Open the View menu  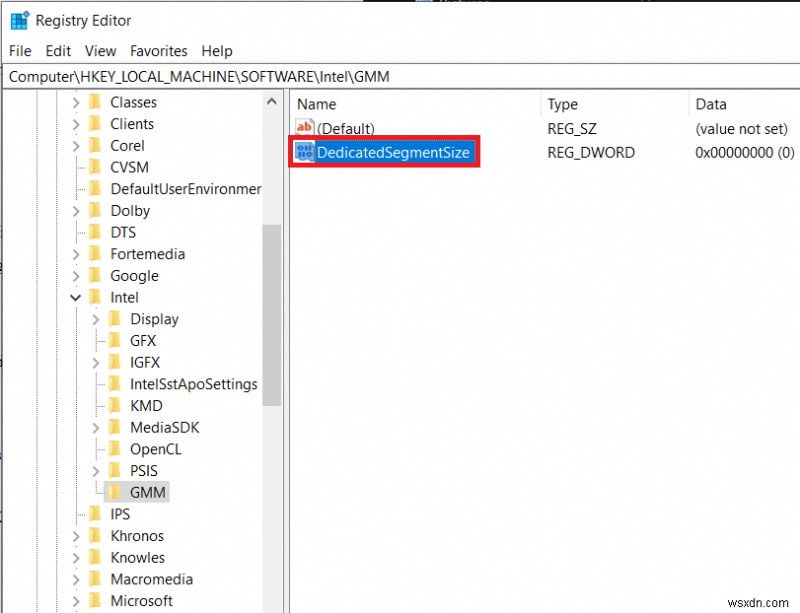pos(100,51)
